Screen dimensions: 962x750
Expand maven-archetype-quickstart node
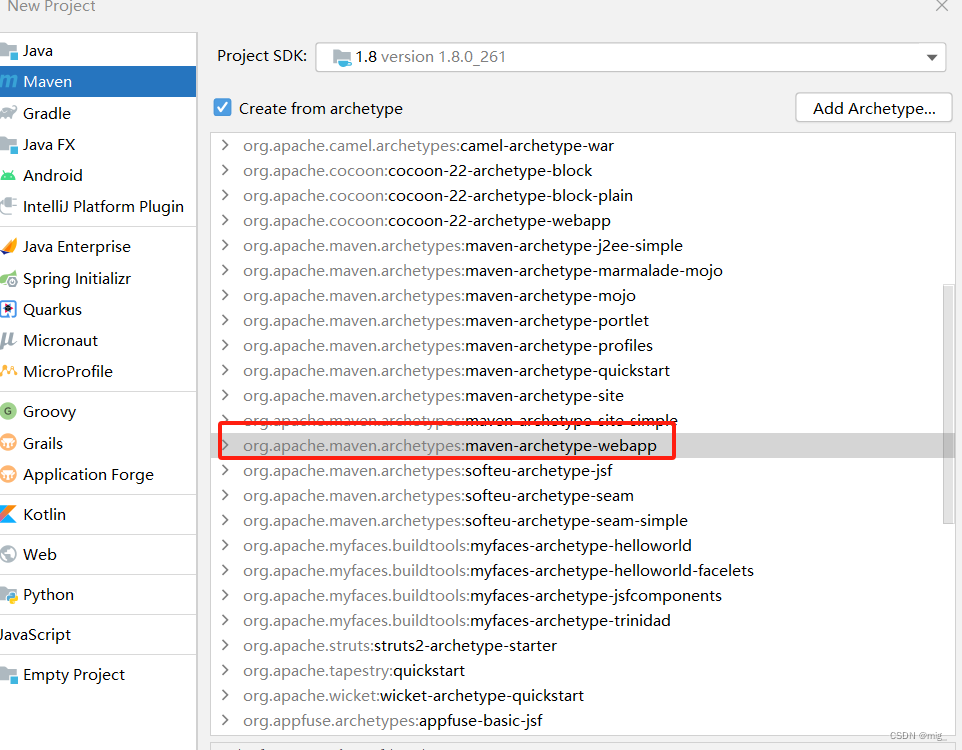point(225,370)
